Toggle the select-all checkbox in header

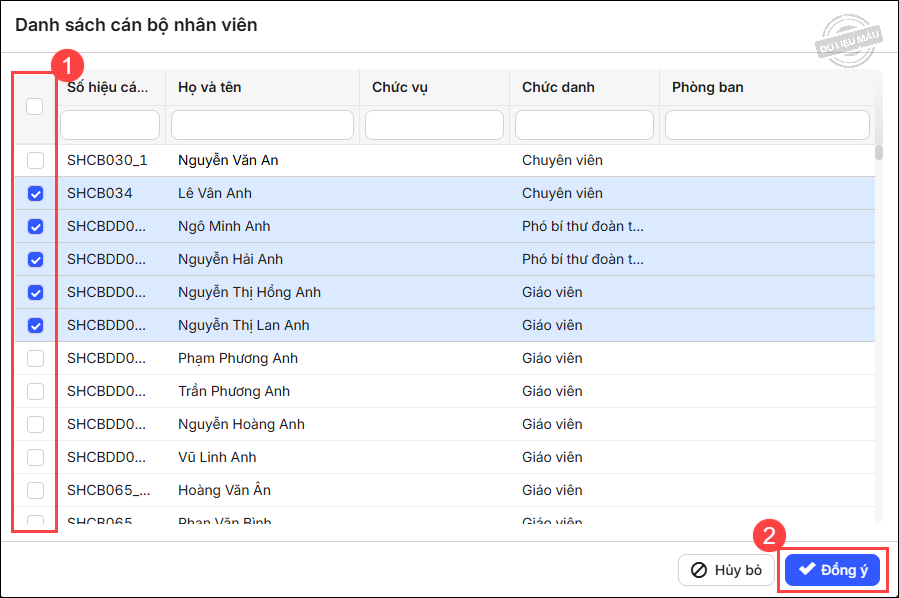[35, 107]
